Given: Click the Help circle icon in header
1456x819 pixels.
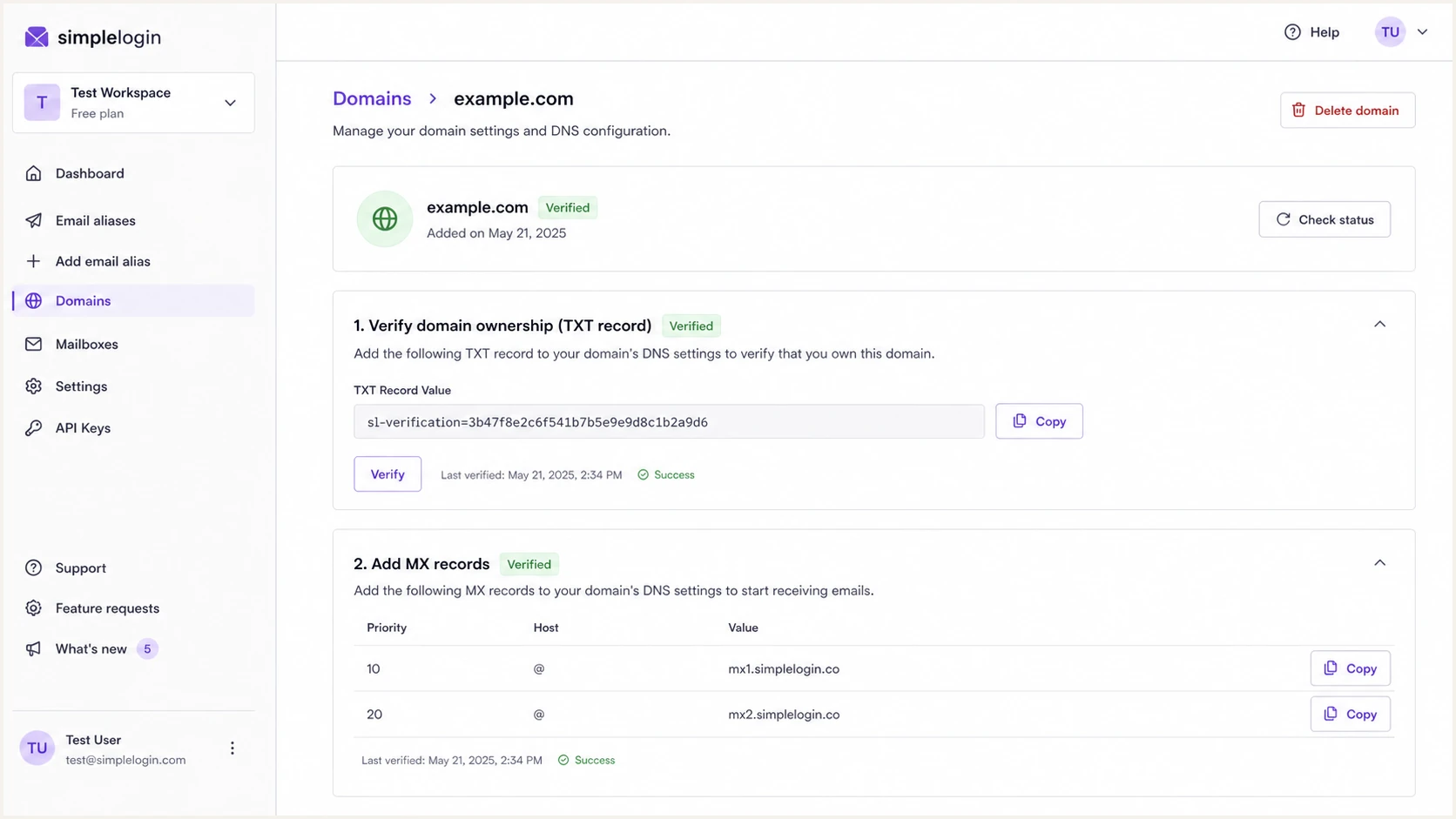Looking at the screenshot, I should 1292,32.
